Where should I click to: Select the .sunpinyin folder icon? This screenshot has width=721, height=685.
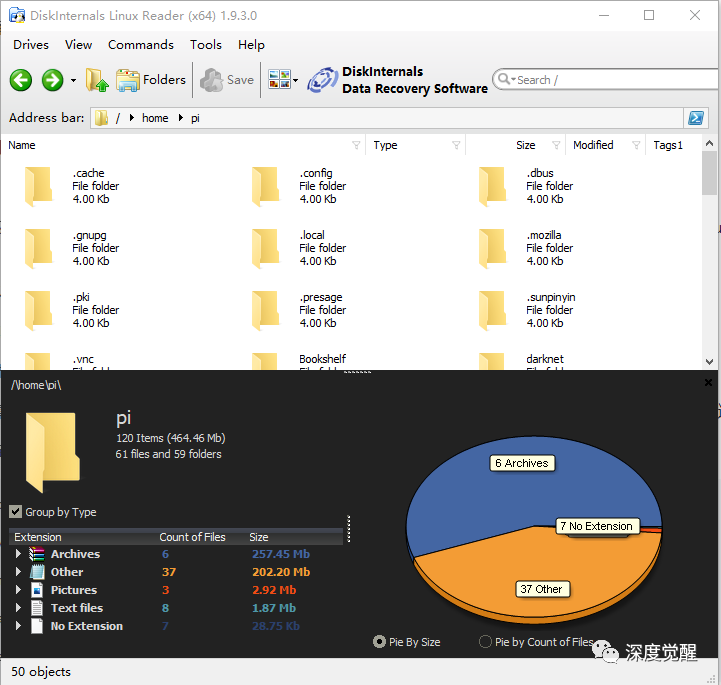pyautogui.click(x=493, y=310)
